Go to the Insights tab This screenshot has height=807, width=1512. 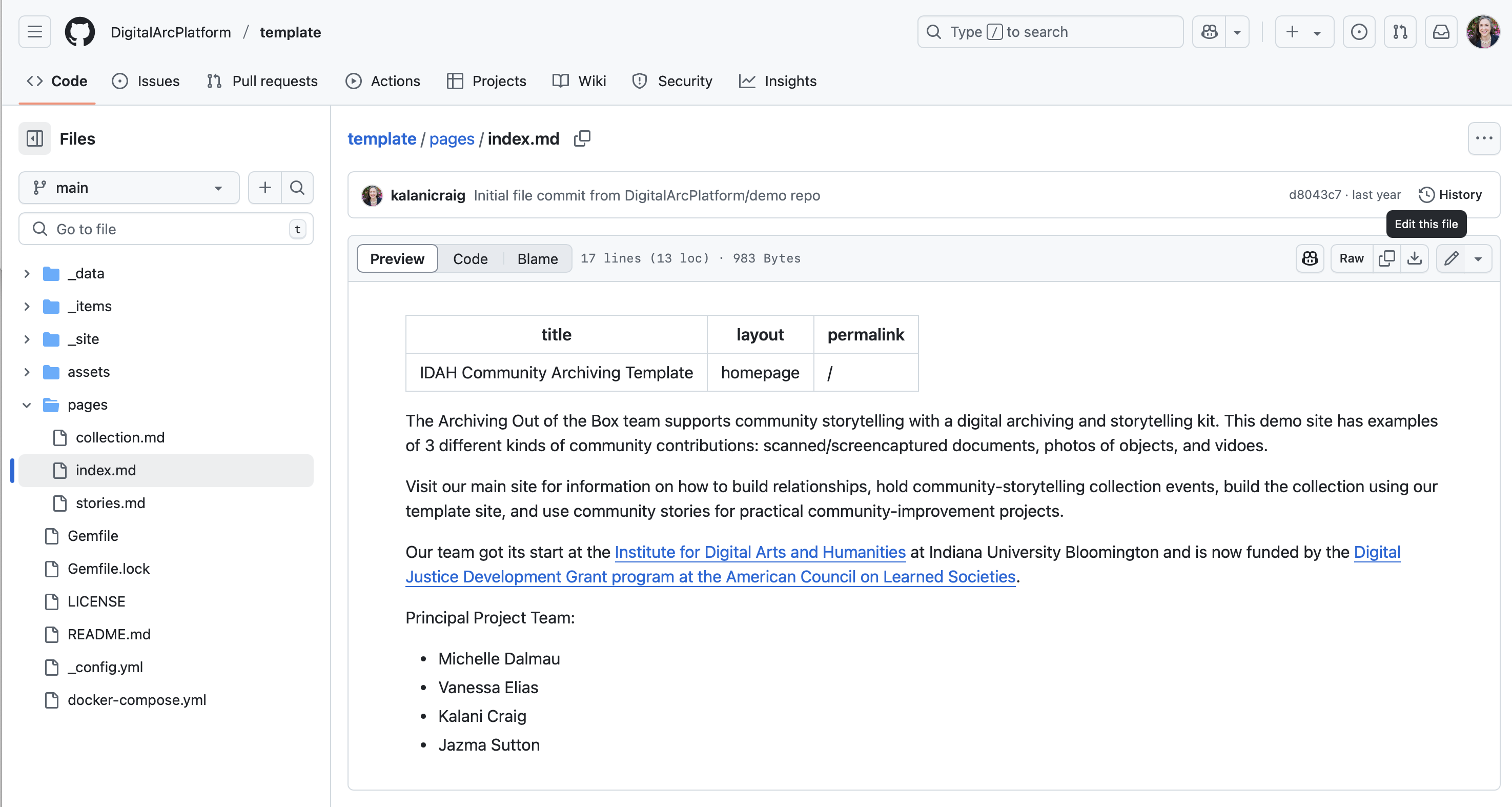[x=778, y=81]
